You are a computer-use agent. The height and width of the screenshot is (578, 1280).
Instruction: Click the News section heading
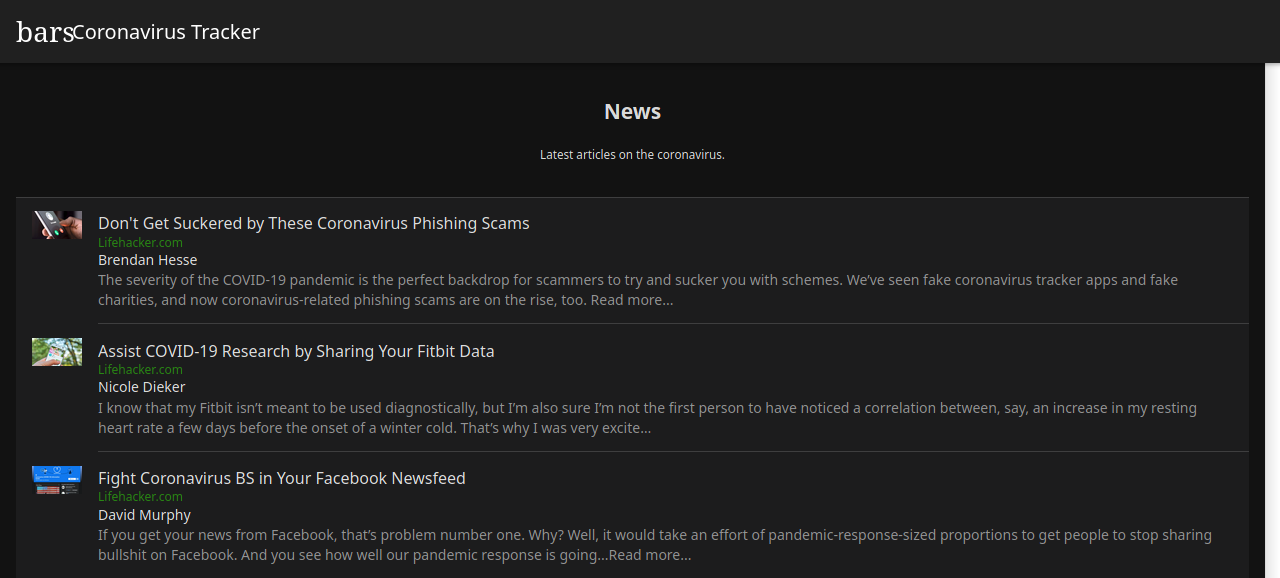tap(632, 111)
